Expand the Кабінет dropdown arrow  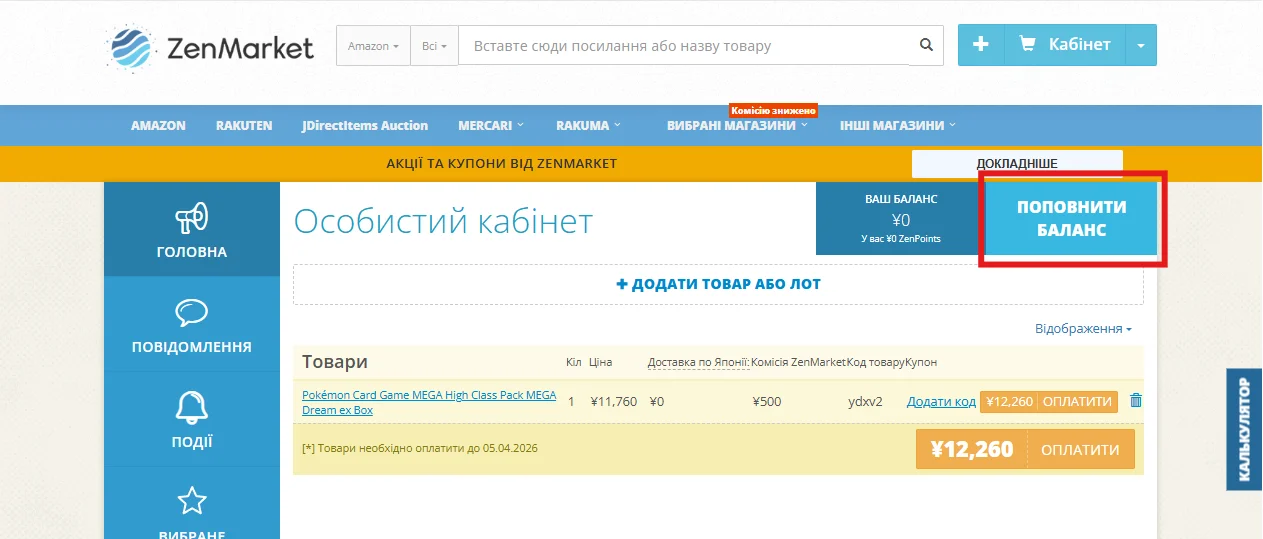(1141, 45)
